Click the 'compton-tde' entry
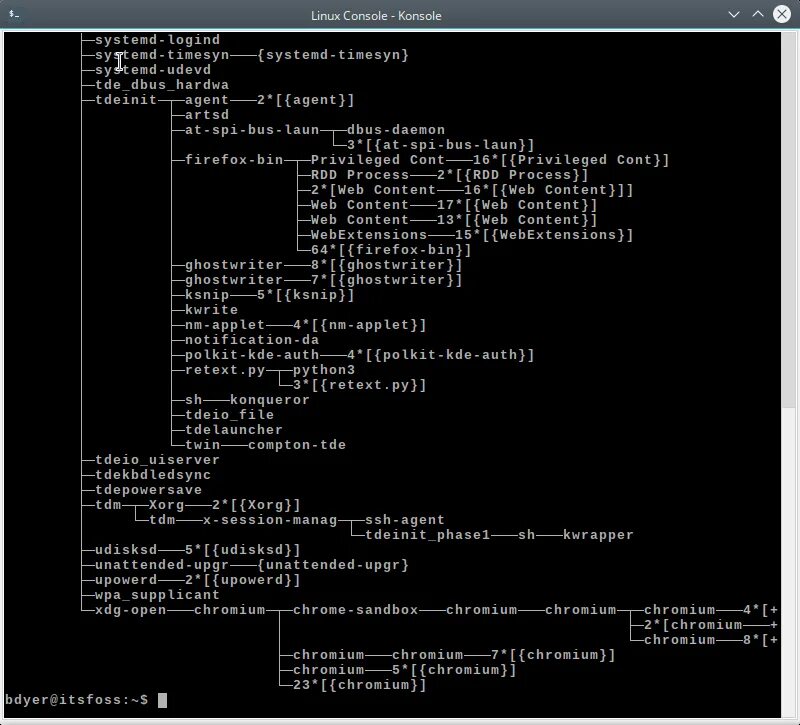800x725 pixels. click(297, 445)
